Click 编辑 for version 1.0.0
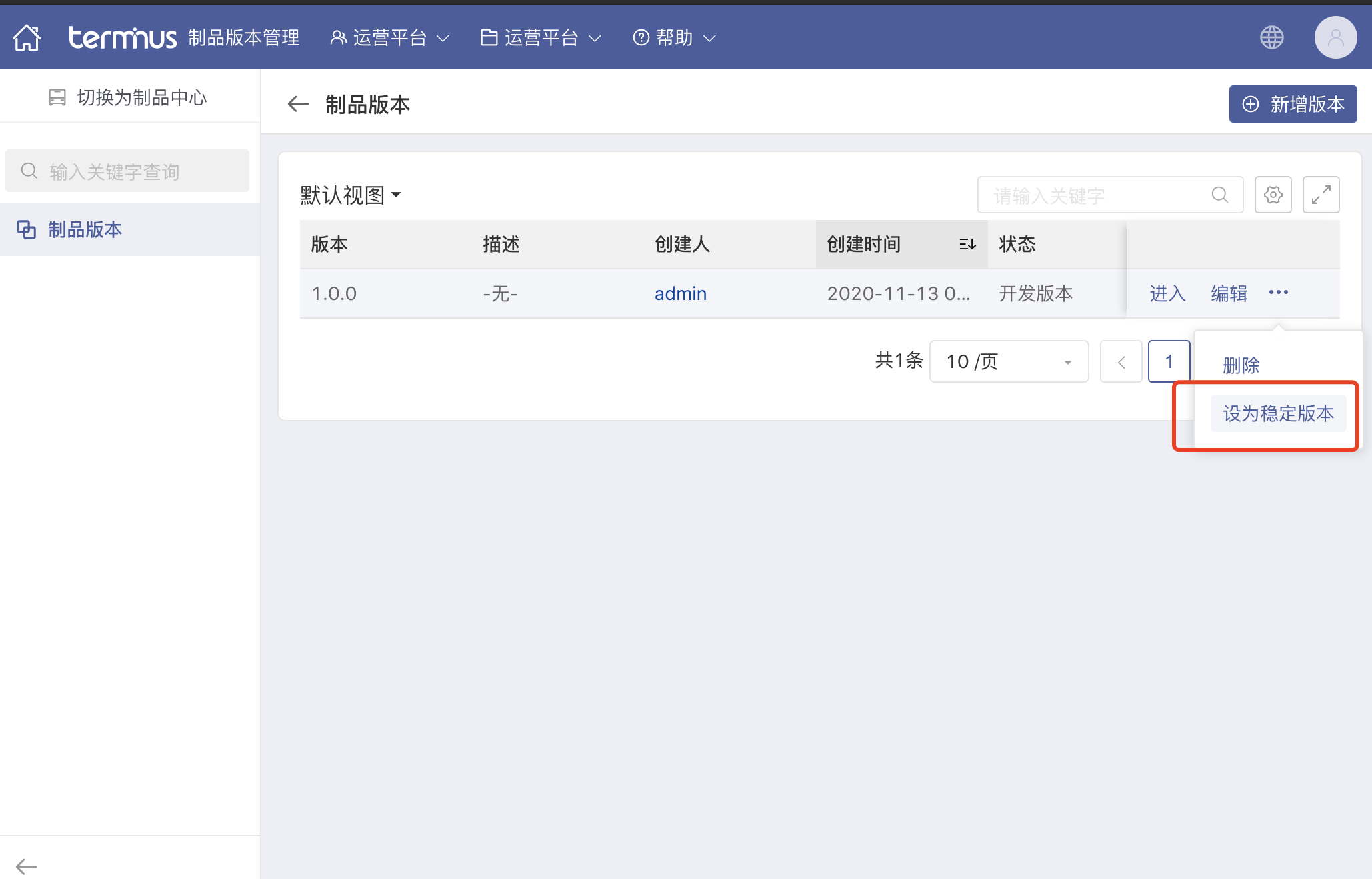The image size is (1372, 879). click(x=1229, y=293)
